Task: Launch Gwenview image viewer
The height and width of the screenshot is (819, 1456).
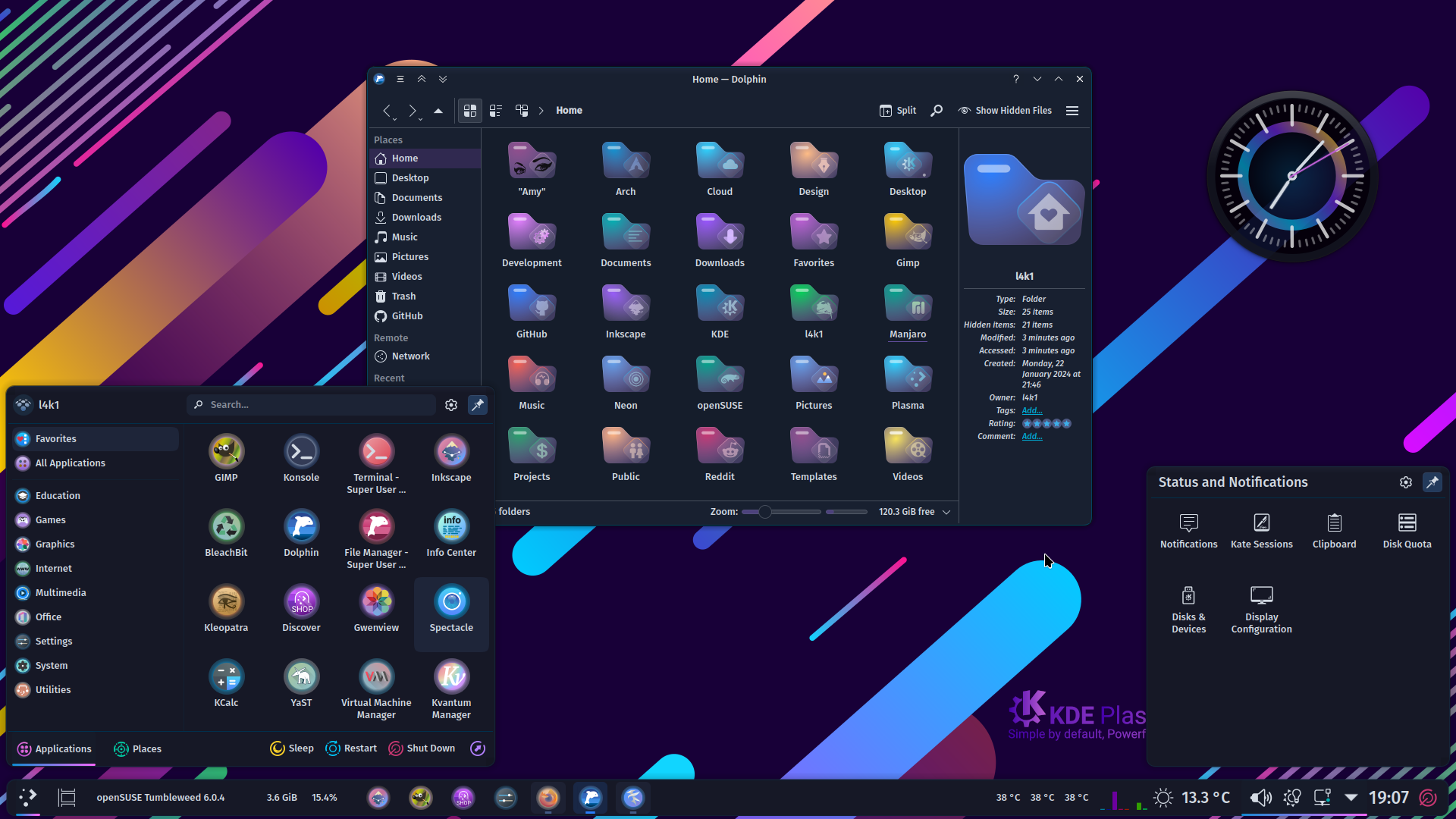Action: pyautogui.click(x=376, y=609)
